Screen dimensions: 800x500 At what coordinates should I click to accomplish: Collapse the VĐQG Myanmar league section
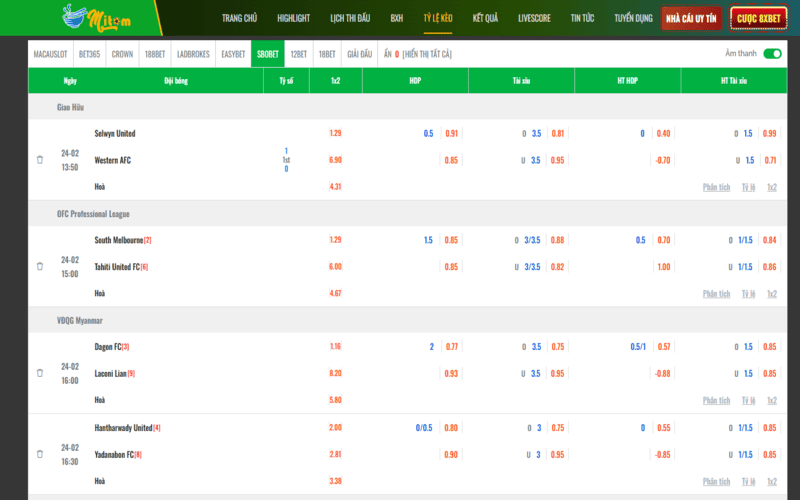pyautogui.click(x=84, y=320)
